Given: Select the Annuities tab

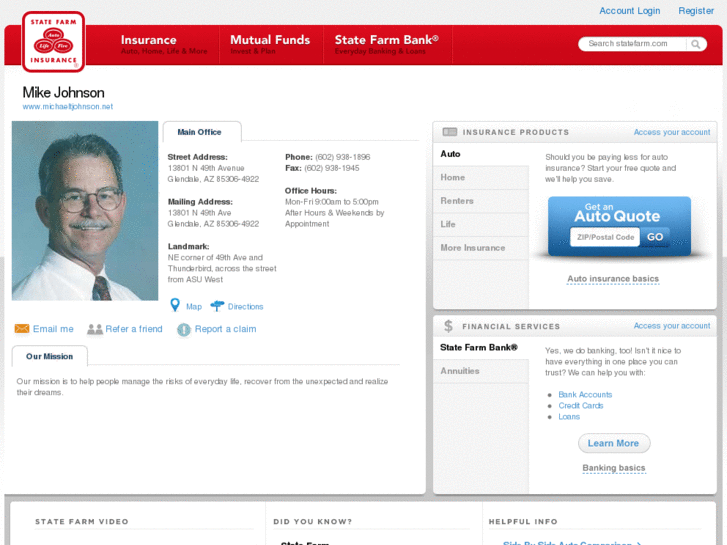Looking at the screenshot, I should coord(481,371).
